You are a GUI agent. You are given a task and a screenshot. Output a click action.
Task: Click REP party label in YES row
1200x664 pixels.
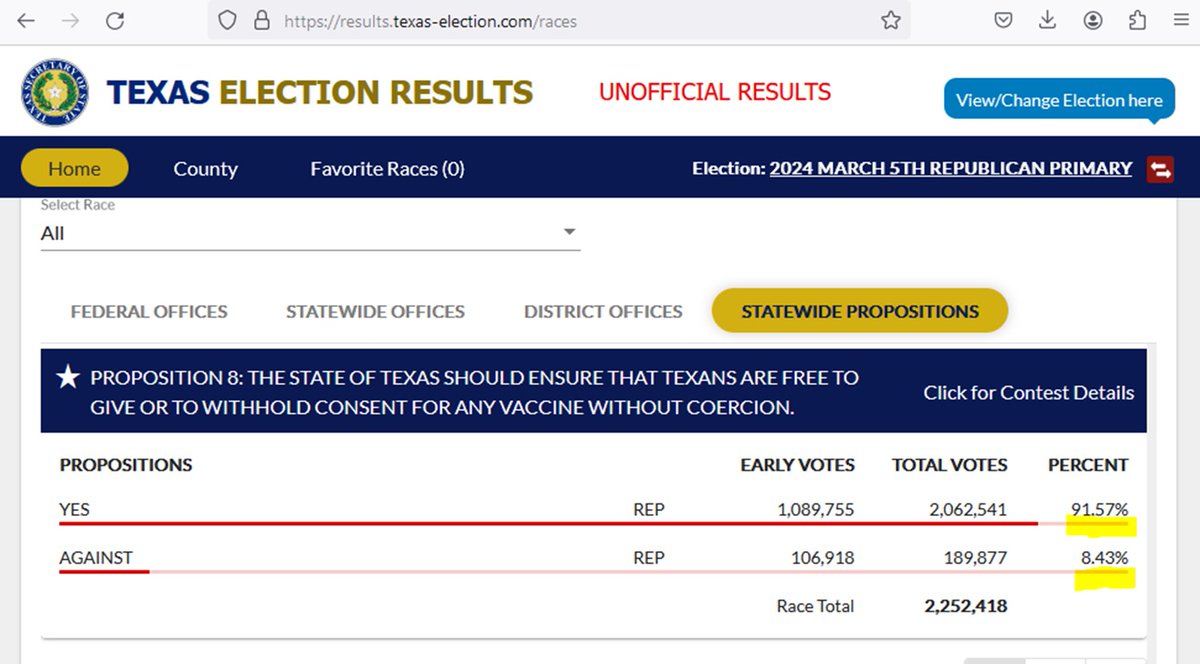pos(649,509)
